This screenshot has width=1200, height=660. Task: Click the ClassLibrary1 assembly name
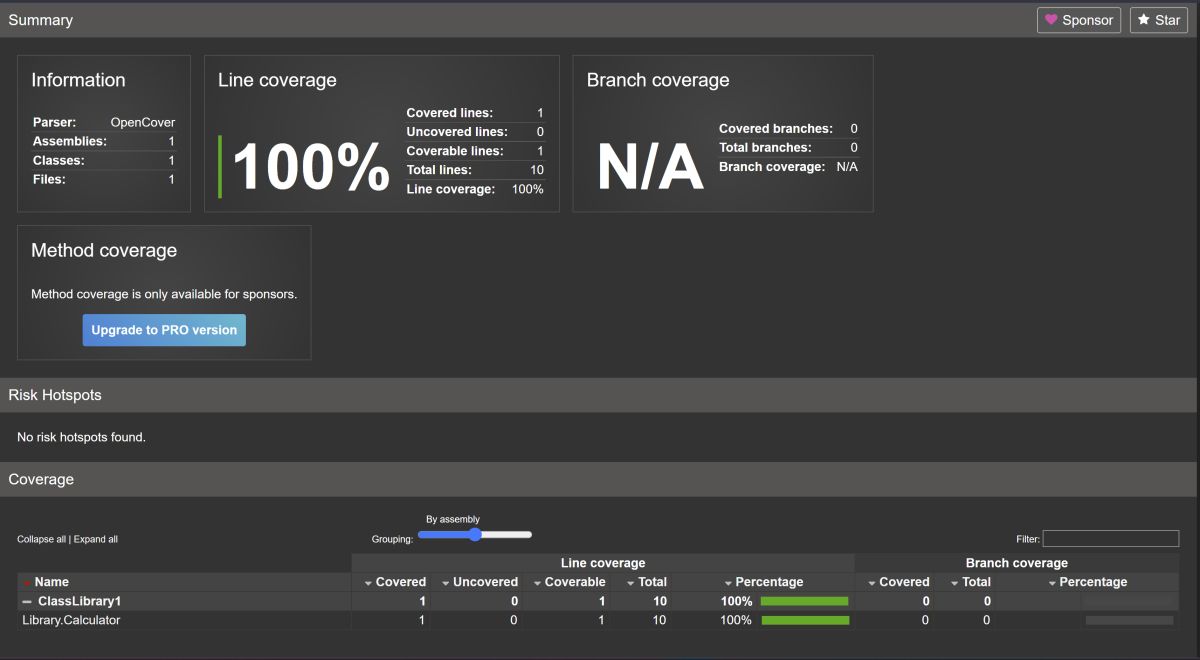(79, 602)
